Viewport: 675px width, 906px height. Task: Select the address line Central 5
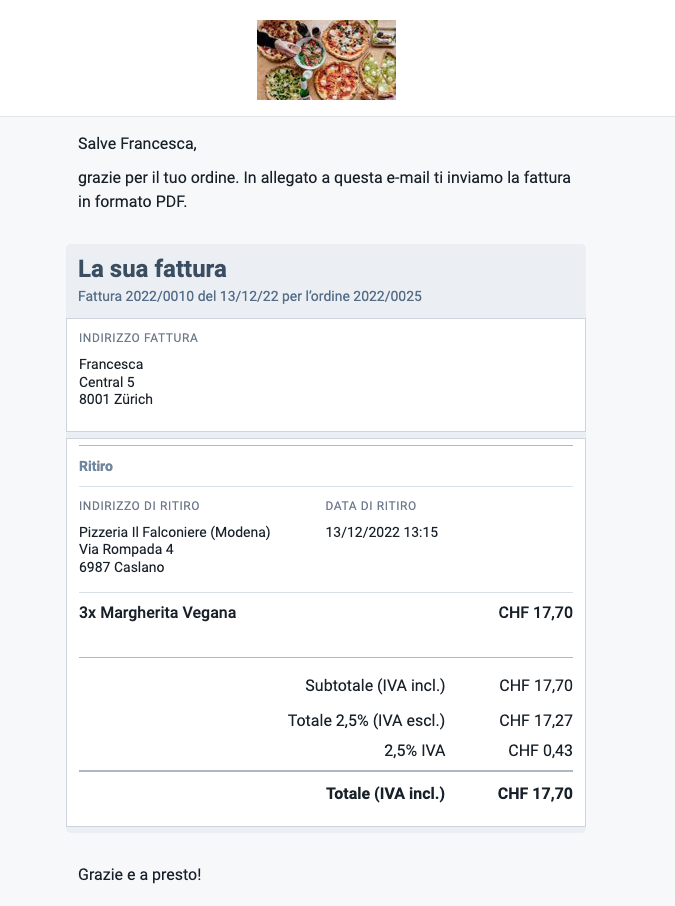tap(106, 382)
